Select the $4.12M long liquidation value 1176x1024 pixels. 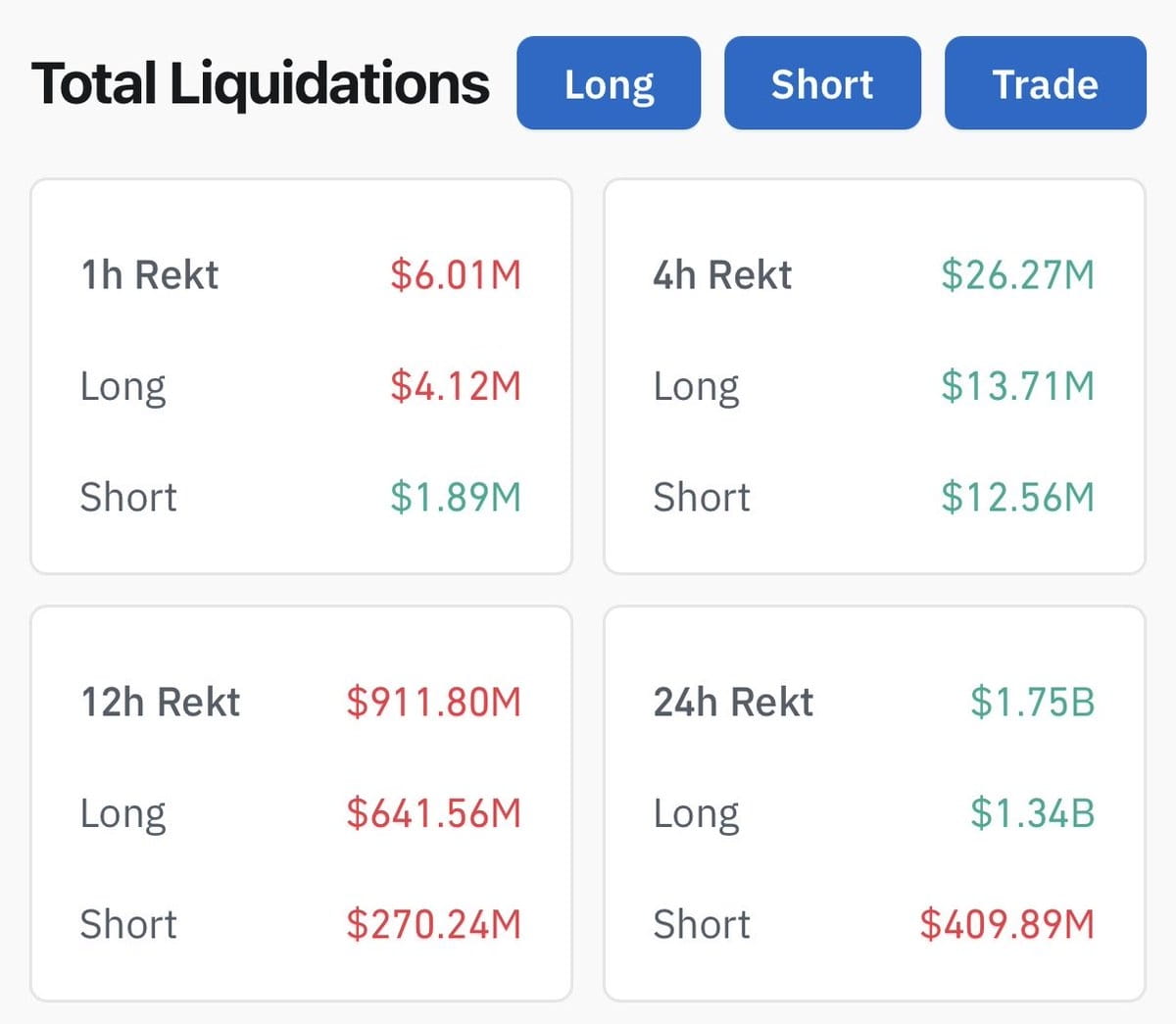(x=456, y=386)
